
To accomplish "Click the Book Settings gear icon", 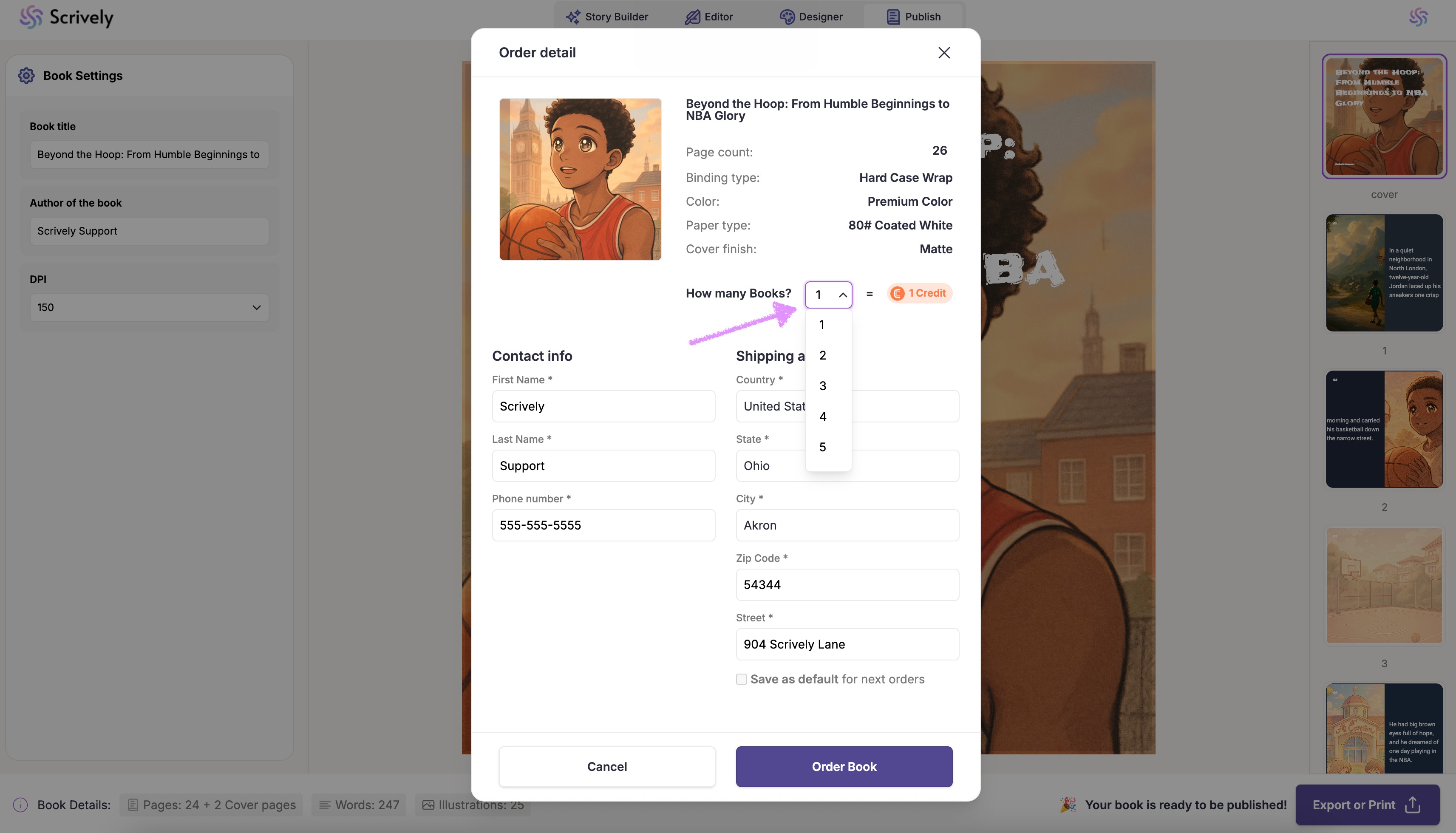I will 26,76.
